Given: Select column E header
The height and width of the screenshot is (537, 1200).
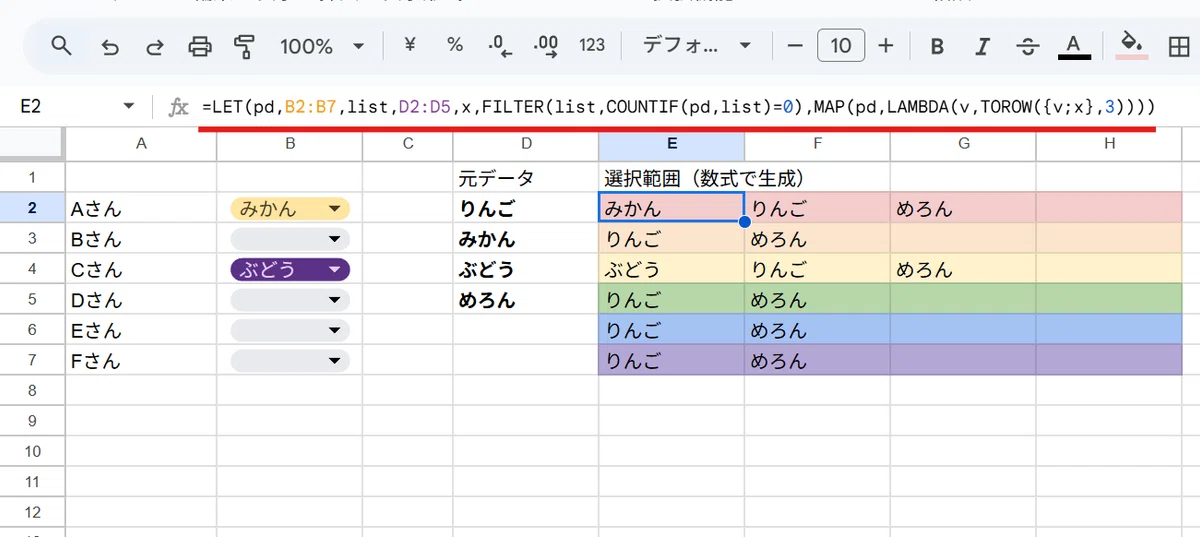Looking at the screenshot, I should point(671,144).
